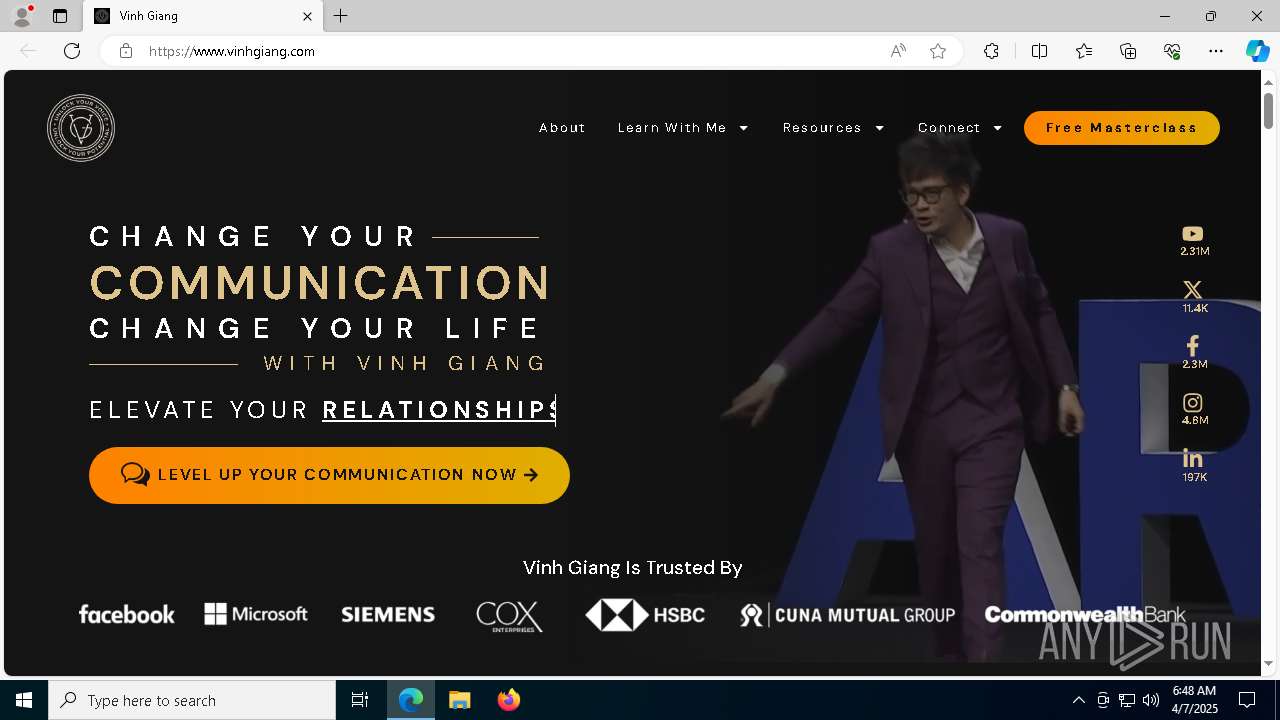The width and height of the screenshot is (1280, 720).
Task: Open the LinkedIn social icon
Action: pos(1192,458)
